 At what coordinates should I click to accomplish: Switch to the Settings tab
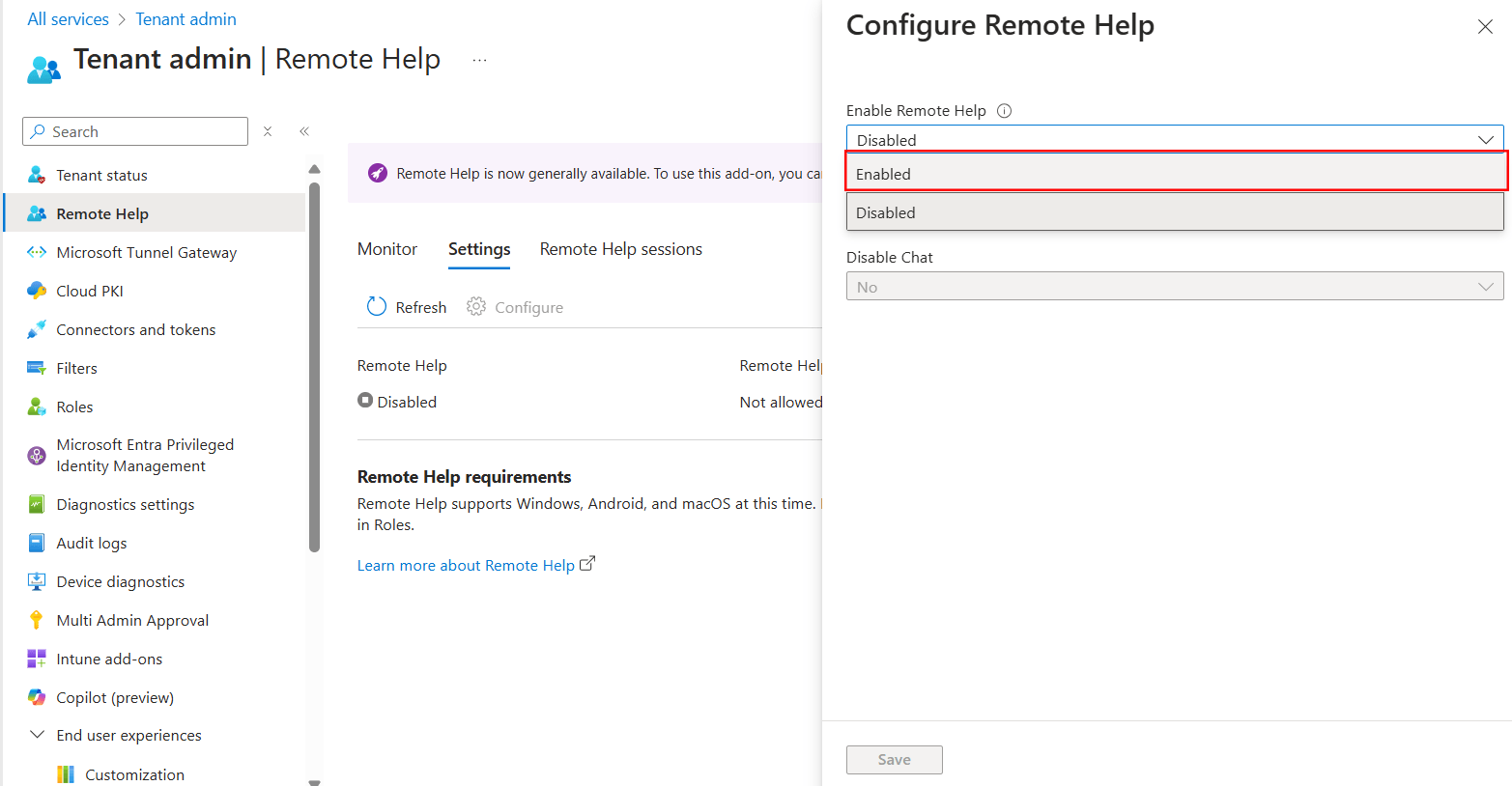(x=479, y=249)
